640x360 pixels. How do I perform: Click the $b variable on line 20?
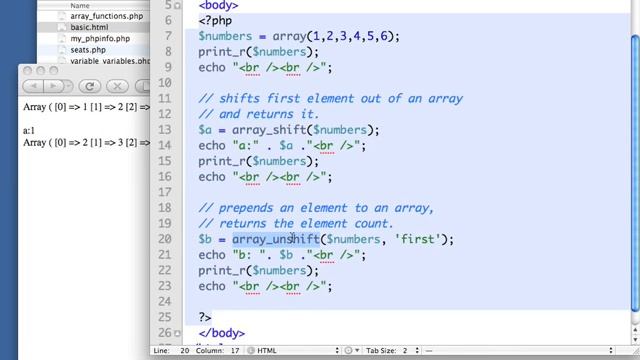[x=205, y=239]
